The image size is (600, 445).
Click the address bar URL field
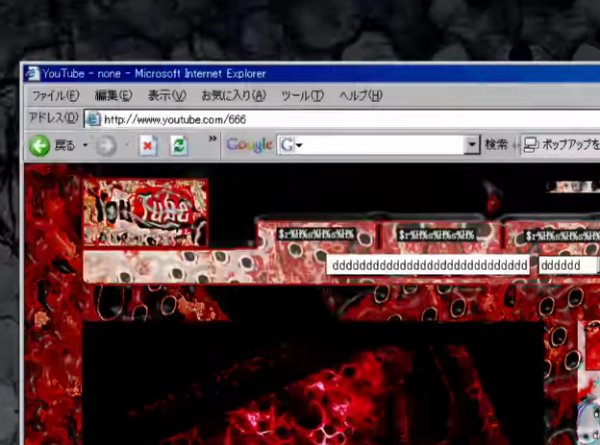[342, 119]
